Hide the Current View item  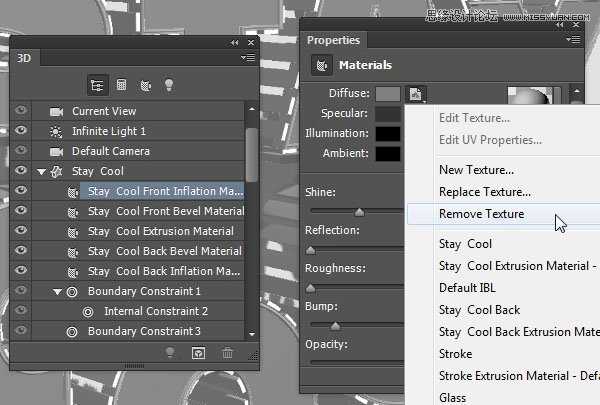click(x=21, y=111)
